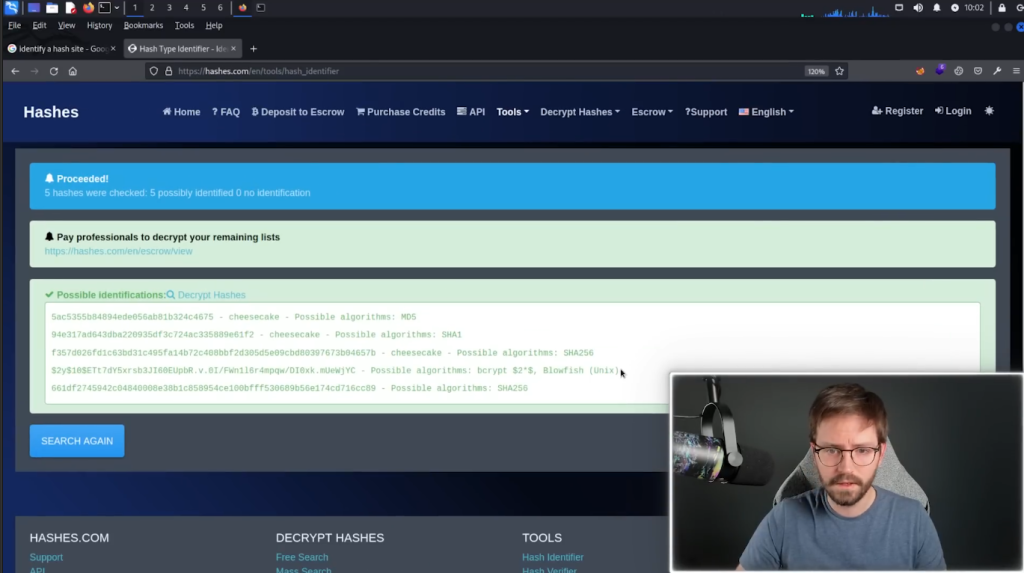Select the SHA1 cheesecake result line
1024x573 pixels.
point(256,335)
